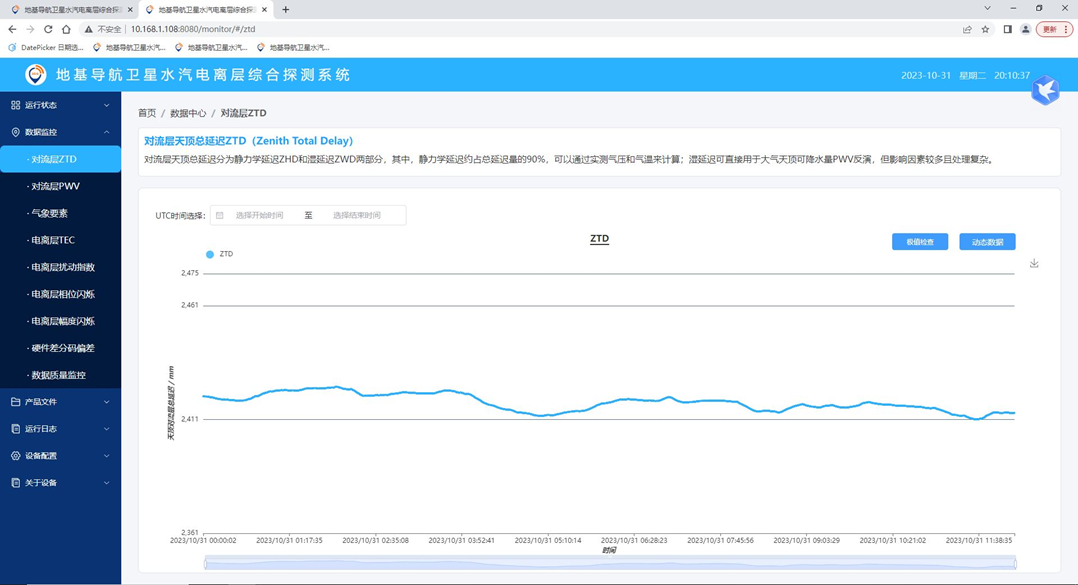The width and height of the screenshot is (1078, 585).
Task: Open the second bookmark bar entry
Action: pos(129,47)
